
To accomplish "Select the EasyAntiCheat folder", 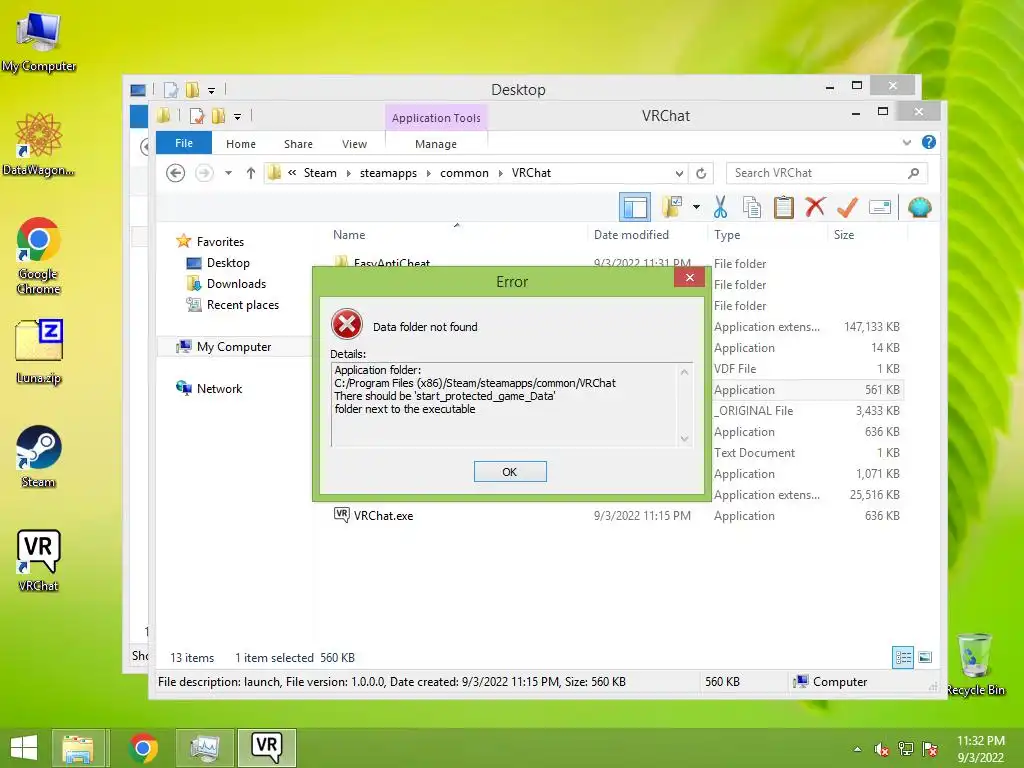I will click(x=391, y=262).
